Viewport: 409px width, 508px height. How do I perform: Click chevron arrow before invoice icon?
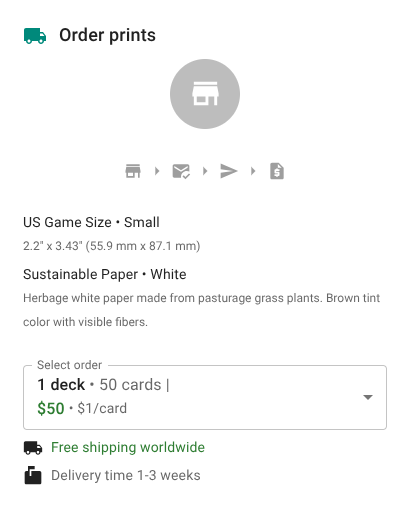[x=253, y=171]
